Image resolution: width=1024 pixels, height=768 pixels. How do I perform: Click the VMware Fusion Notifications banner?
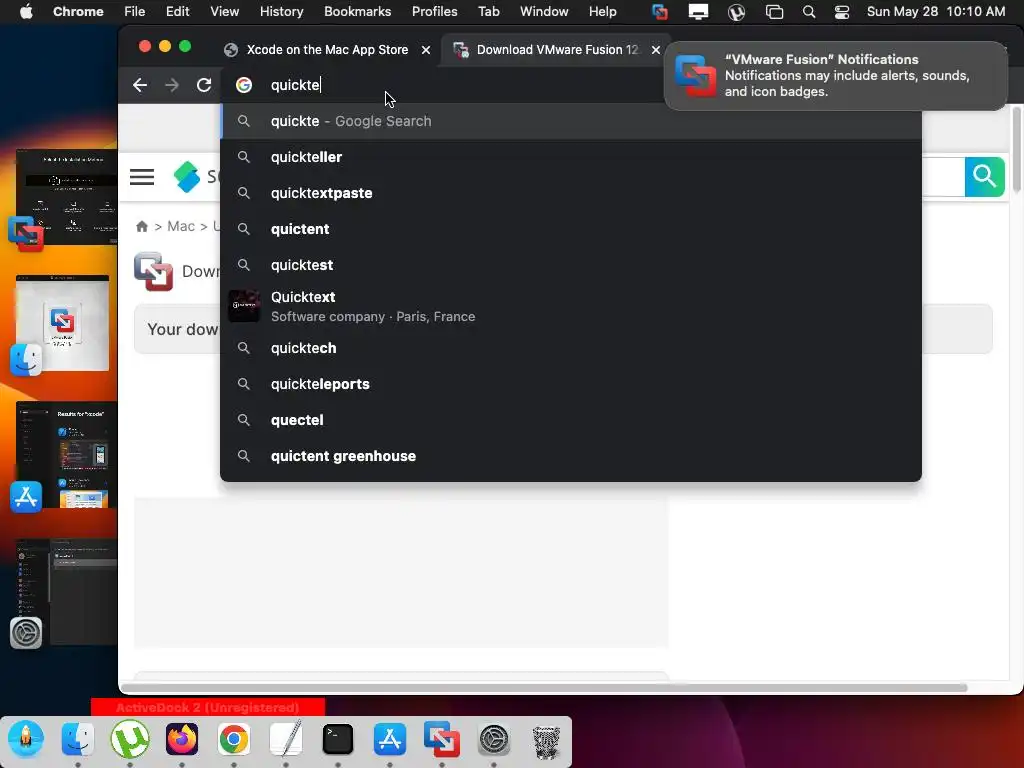tap(835, 76)
